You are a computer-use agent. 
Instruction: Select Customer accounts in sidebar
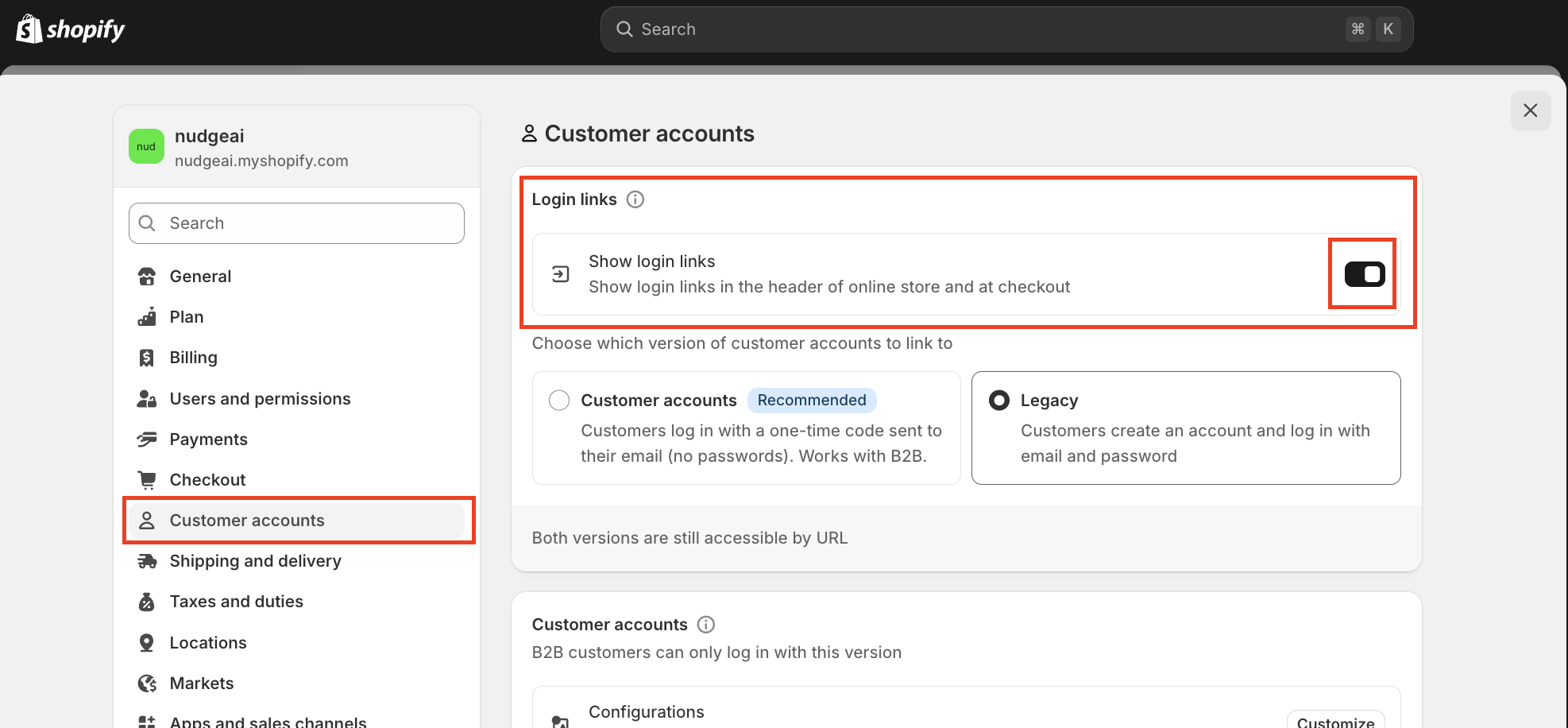coord(297,521)
